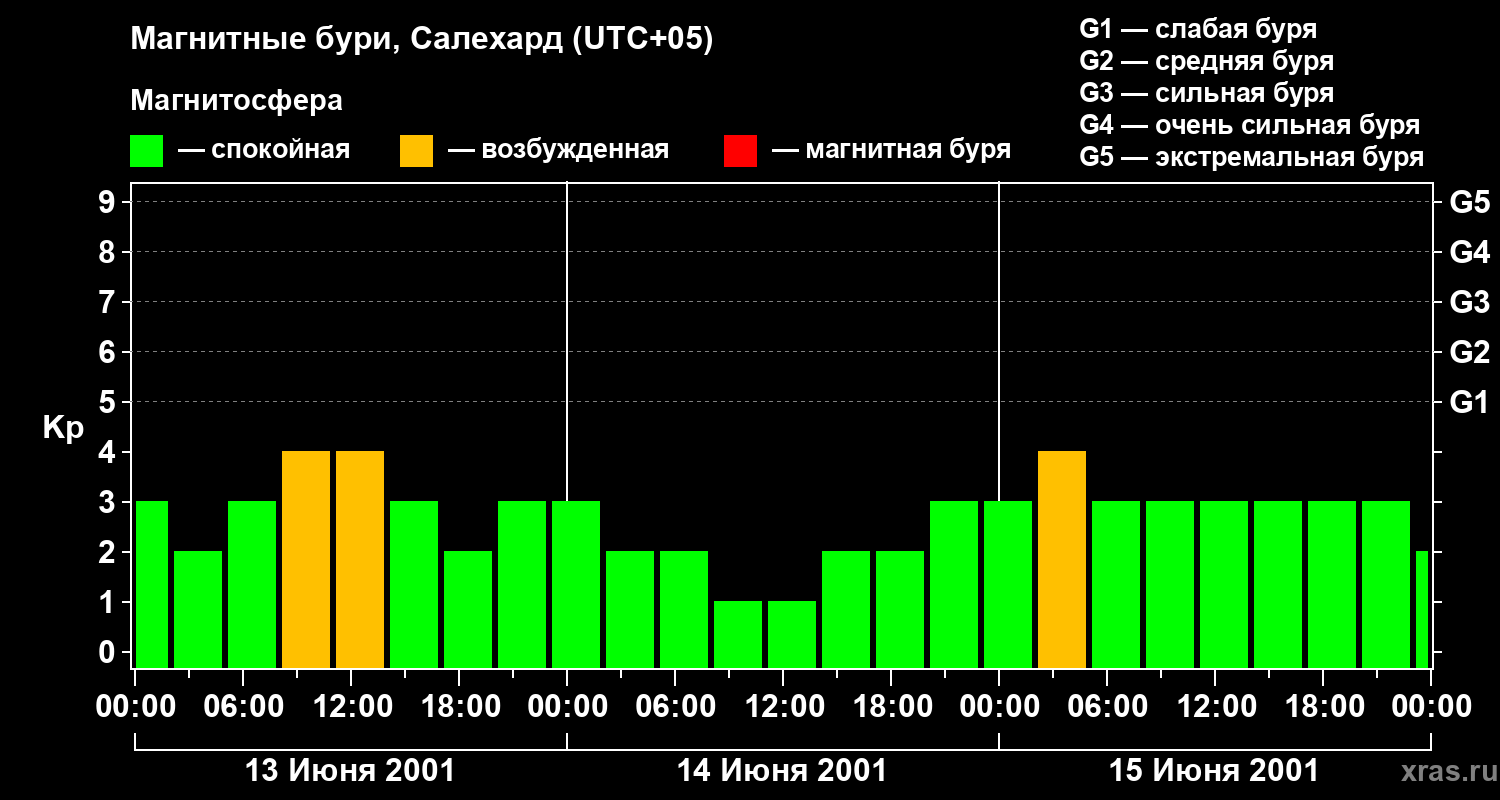Click the Kp 1 bar at 12:00–15:00 on 14 June
1500x800 pixels.
(792, 635)
